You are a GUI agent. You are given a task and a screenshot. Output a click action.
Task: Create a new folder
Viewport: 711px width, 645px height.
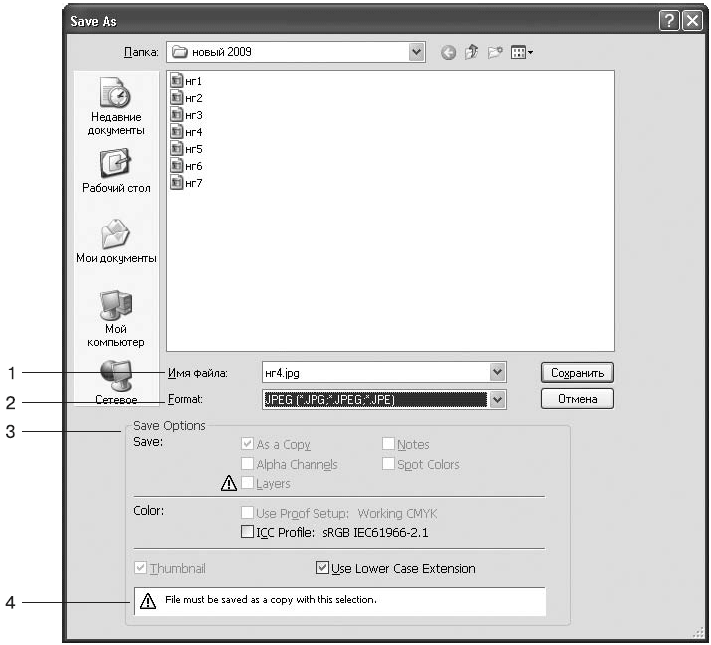click(x=494, y=52)
